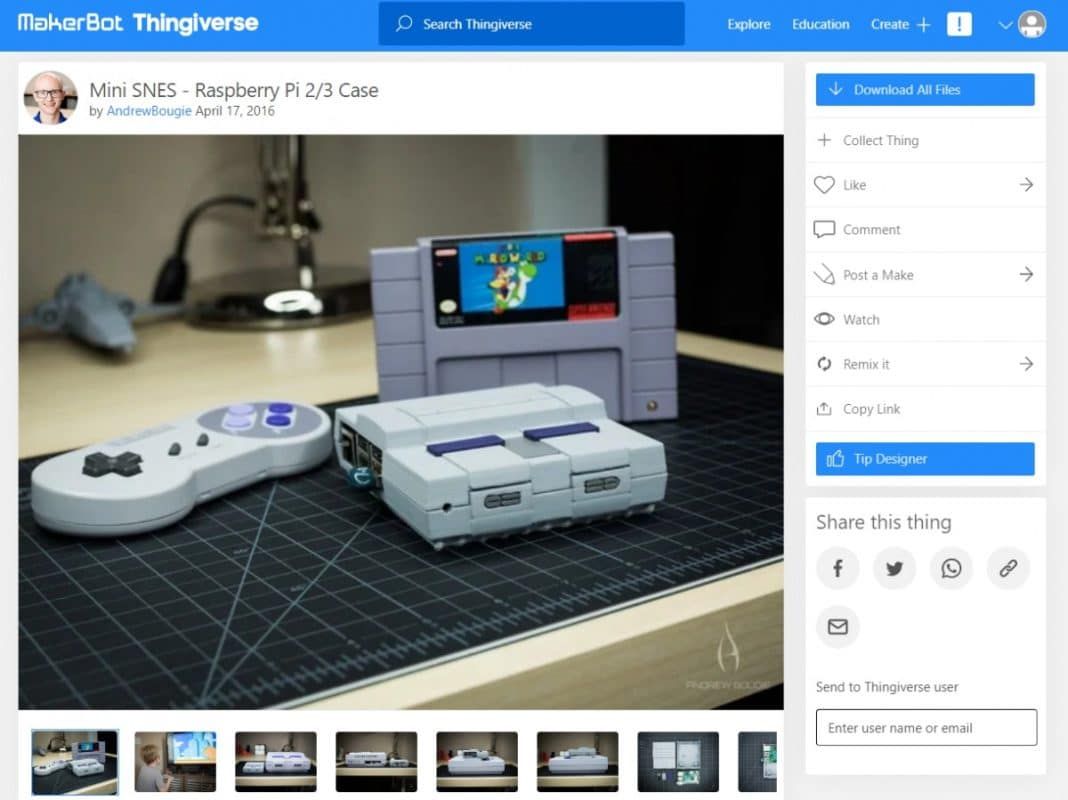
Task: Expand the account dropdown chevron
Action: (1005, 24)
